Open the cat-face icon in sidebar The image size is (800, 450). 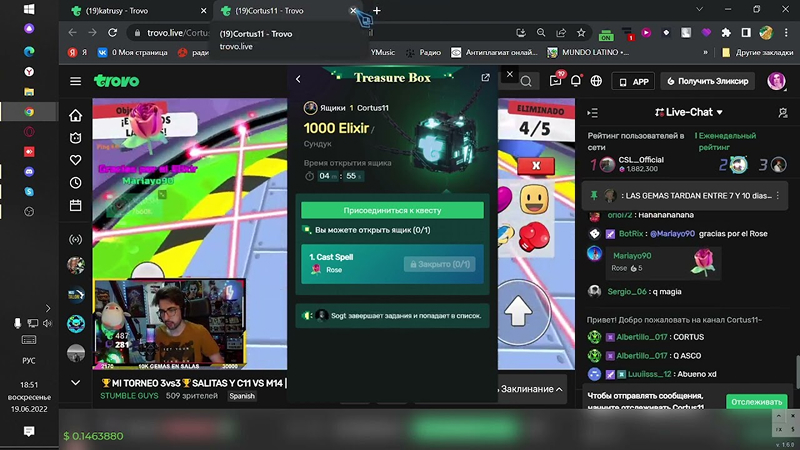pos(76,138)
